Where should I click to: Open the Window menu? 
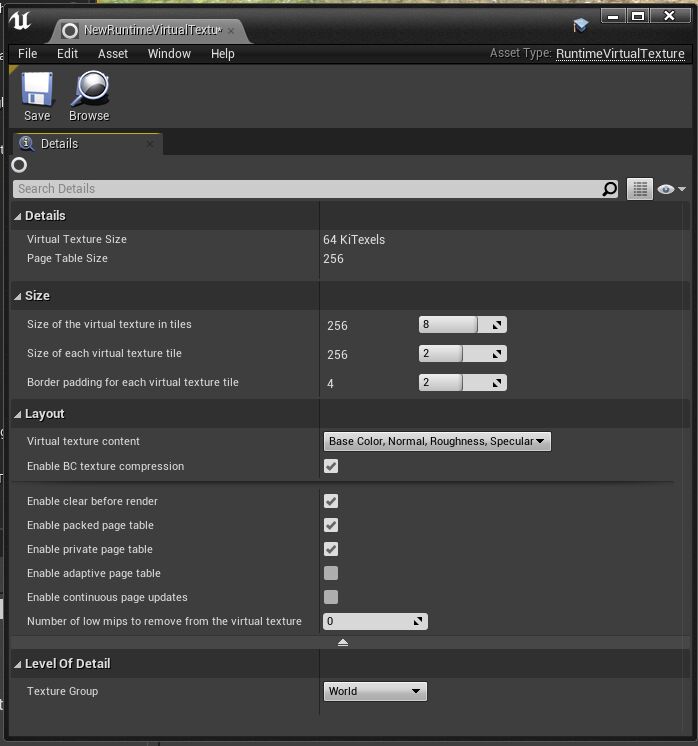[x=169, y=54]
